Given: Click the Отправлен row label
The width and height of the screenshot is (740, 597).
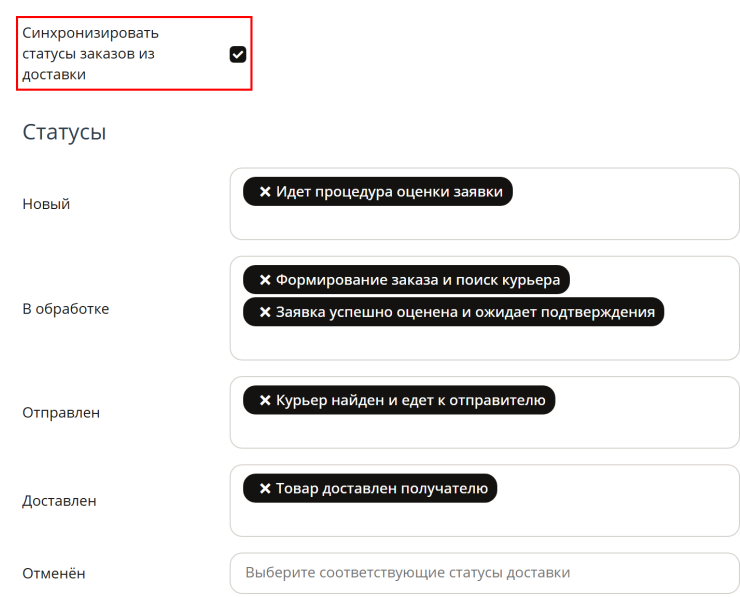Looking at the screenshot, I should point(61,412).
